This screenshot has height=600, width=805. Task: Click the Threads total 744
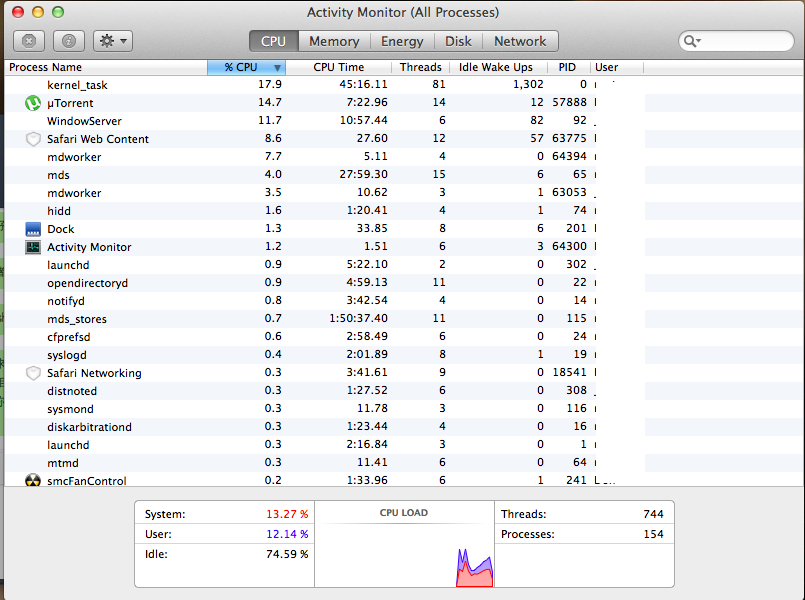[654, 514]
